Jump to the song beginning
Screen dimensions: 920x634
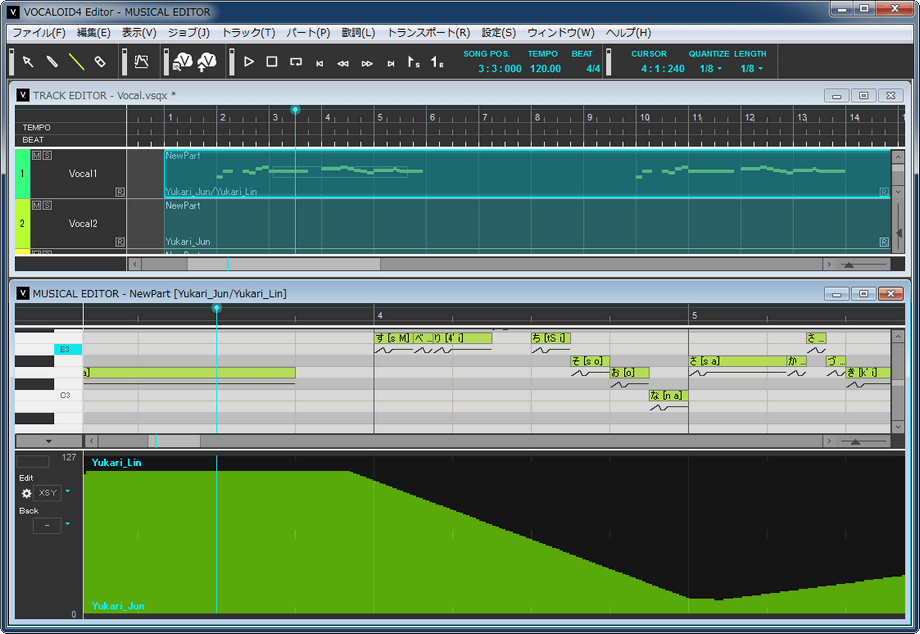(x=319, y=63)
